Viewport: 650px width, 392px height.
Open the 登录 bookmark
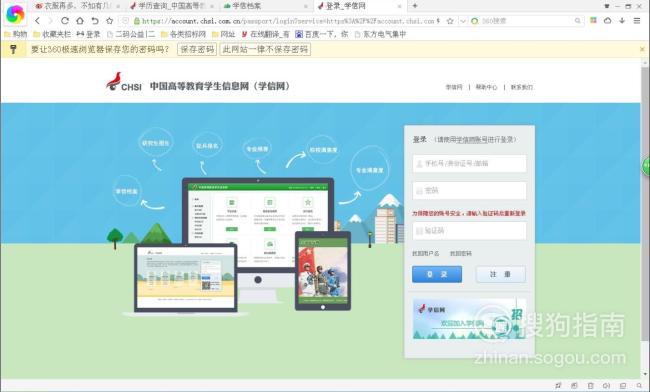pos(88,34)
